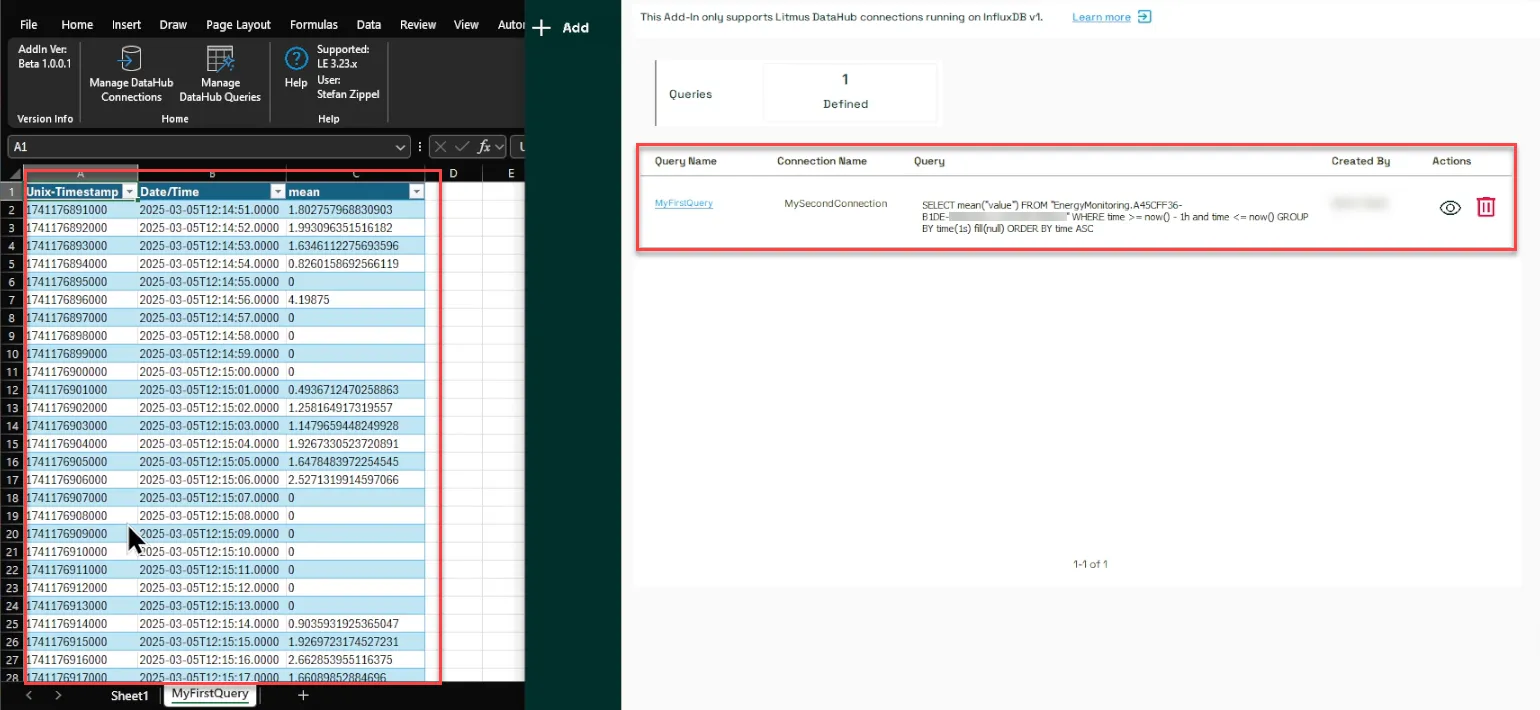The height and width of the screenshot is (710, 1540).
Task: View the MyFirstQuery query with the eye icon
Action: [1450, 207]
